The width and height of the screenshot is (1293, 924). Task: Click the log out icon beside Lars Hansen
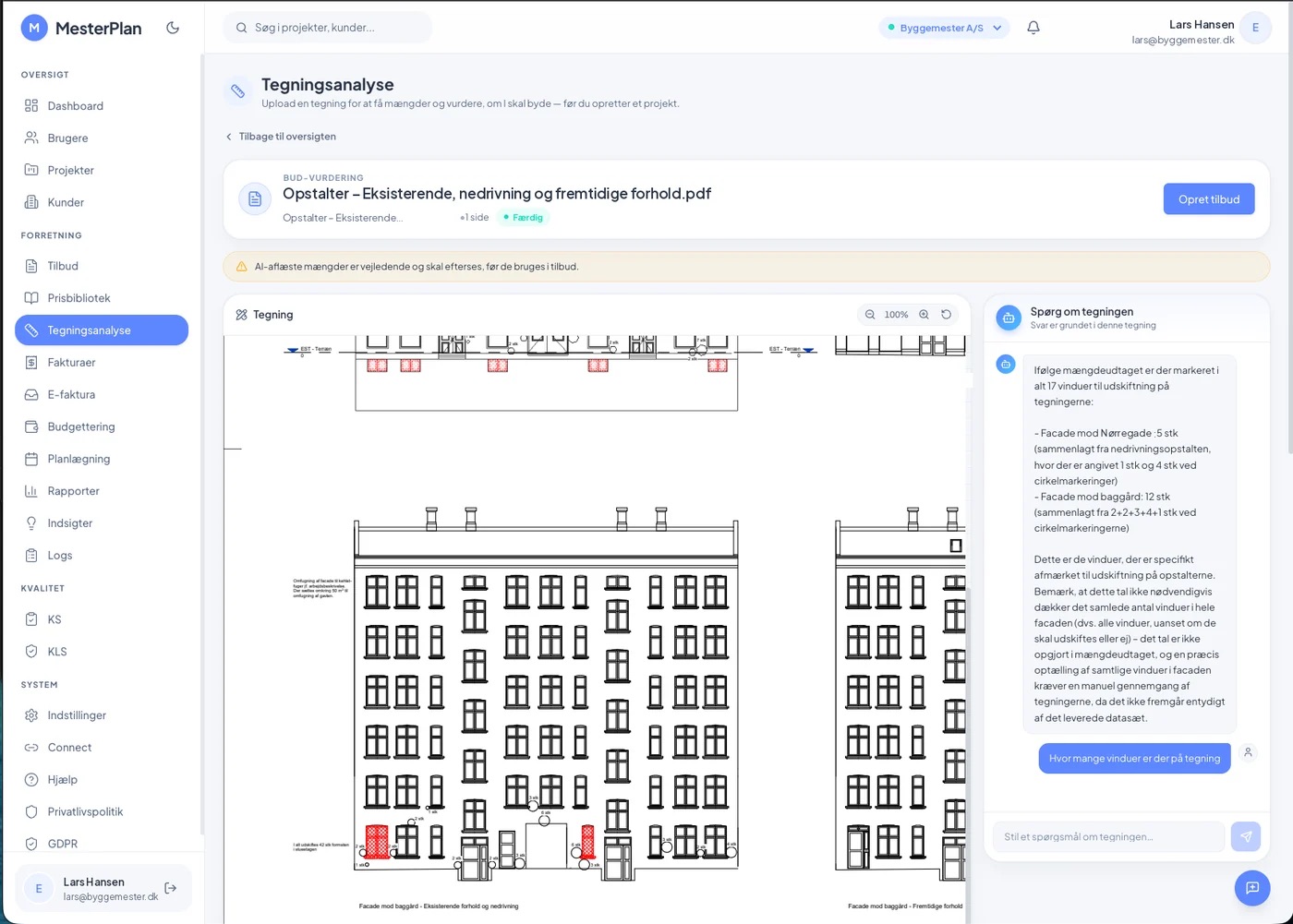[171, 888]
